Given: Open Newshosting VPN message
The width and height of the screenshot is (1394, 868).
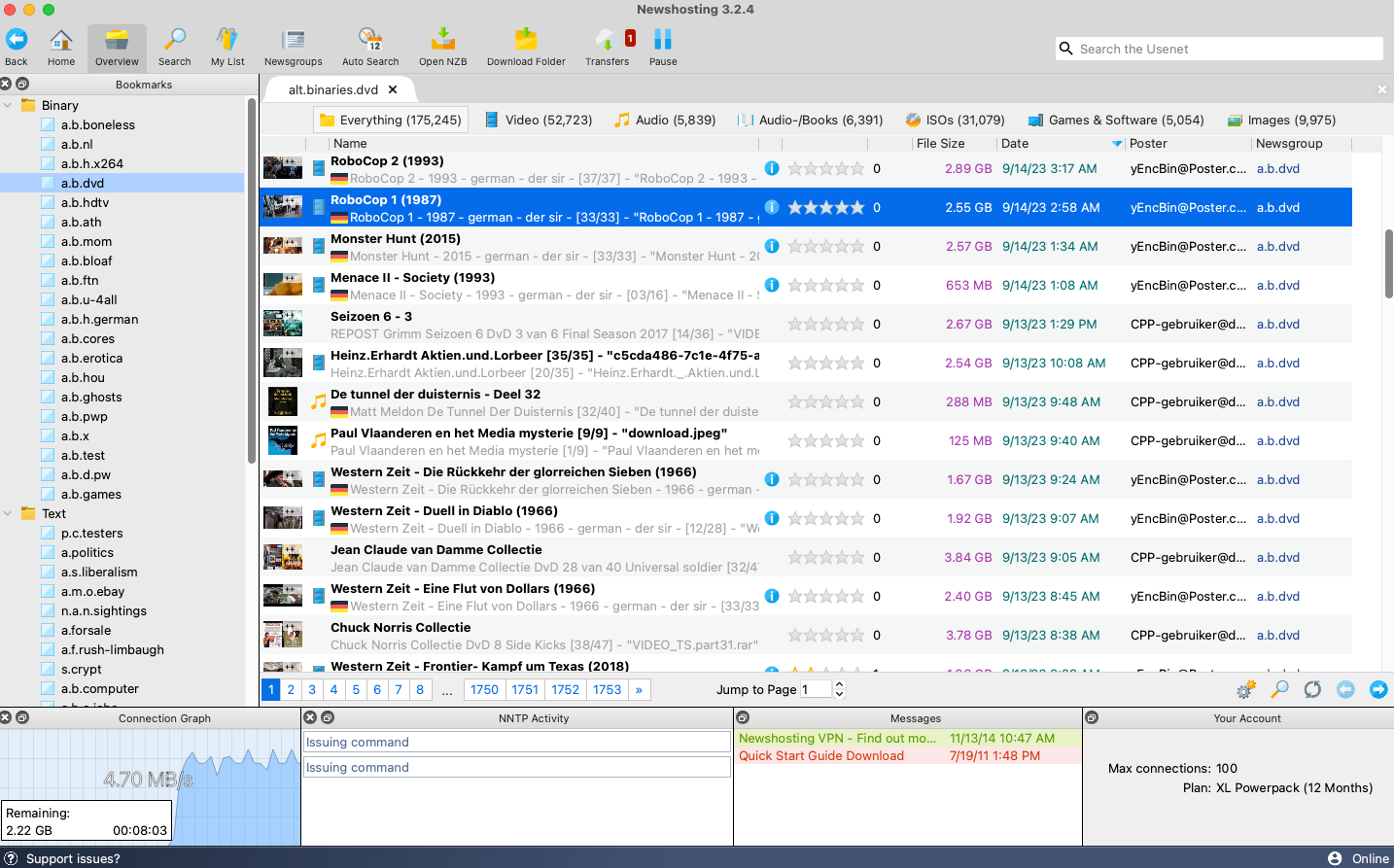Looking at the screenshot, I should 907,738.
